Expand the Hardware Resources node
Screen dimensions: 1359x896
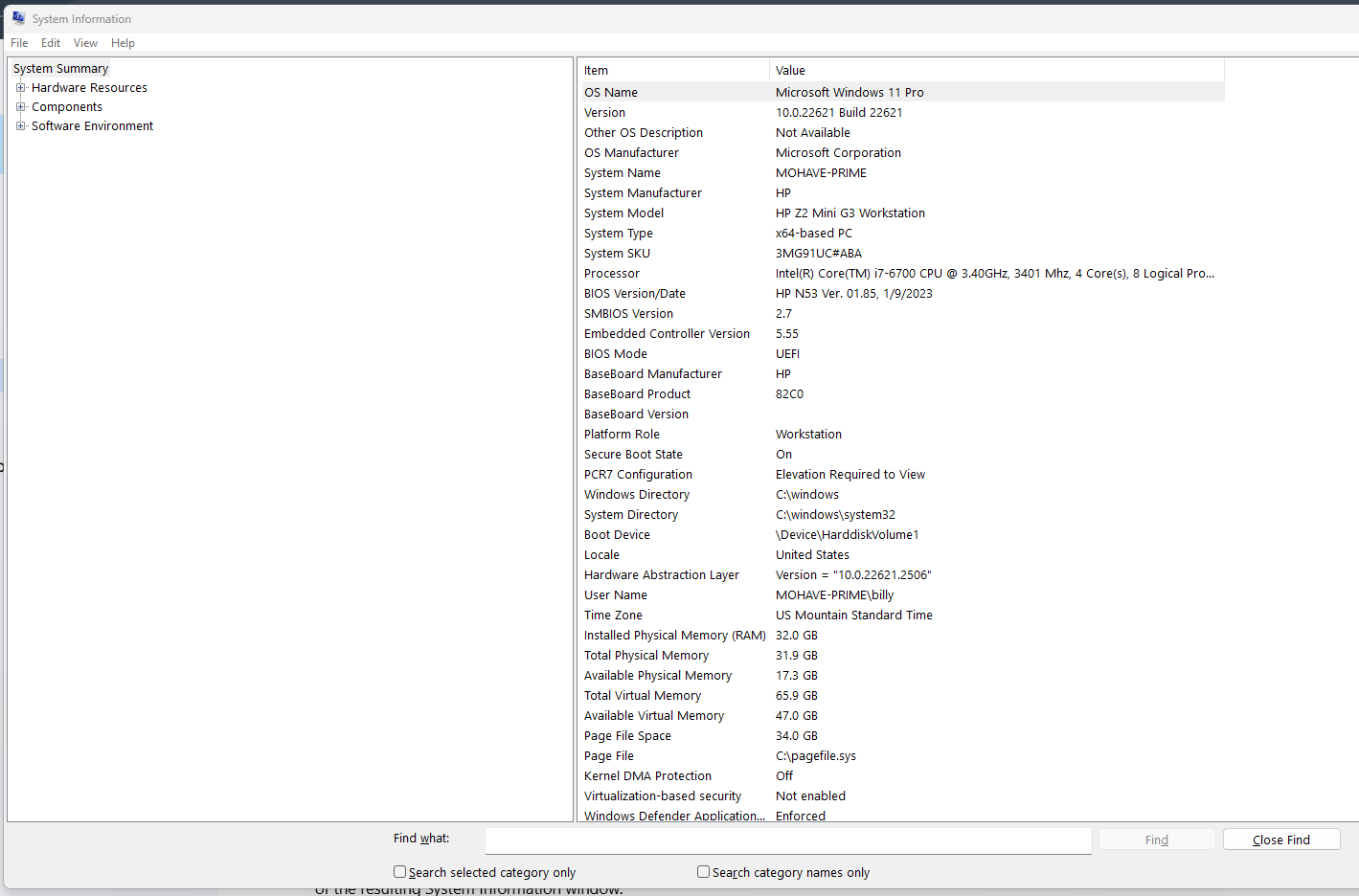click(21, 87)
